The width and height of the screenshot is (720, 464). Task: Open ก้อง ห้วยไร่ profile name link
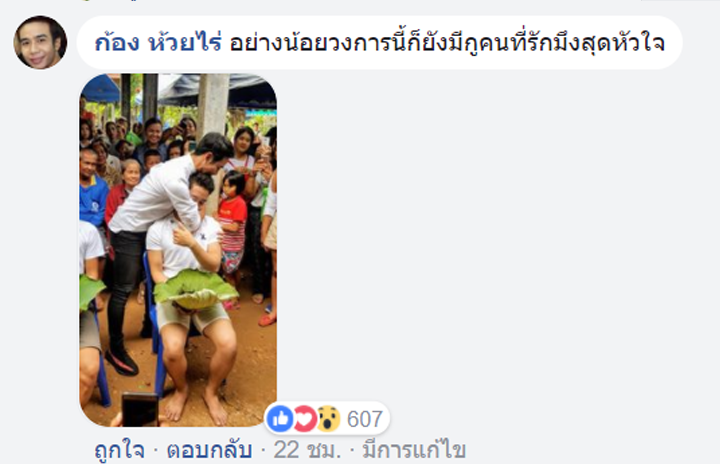click(x=158, y=43)
